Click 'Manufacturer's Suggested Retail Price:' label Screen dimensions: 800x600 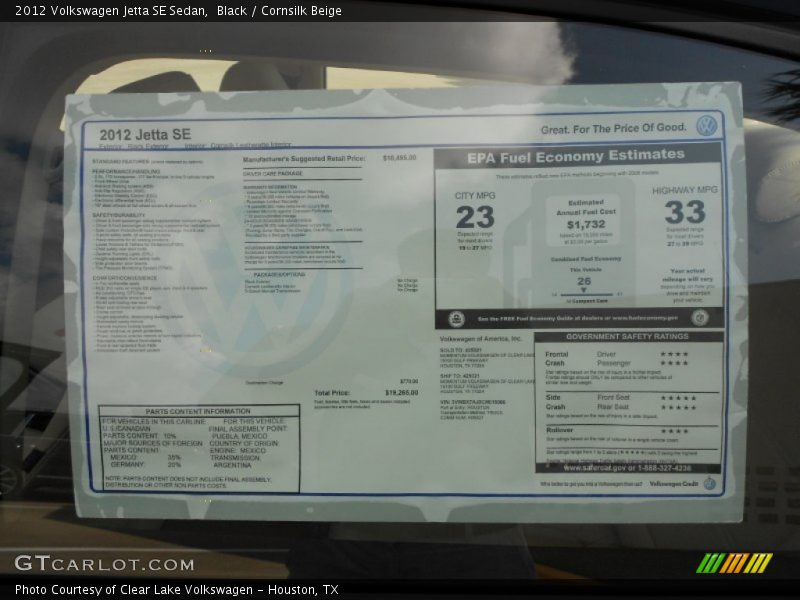(x=304, y=159)
